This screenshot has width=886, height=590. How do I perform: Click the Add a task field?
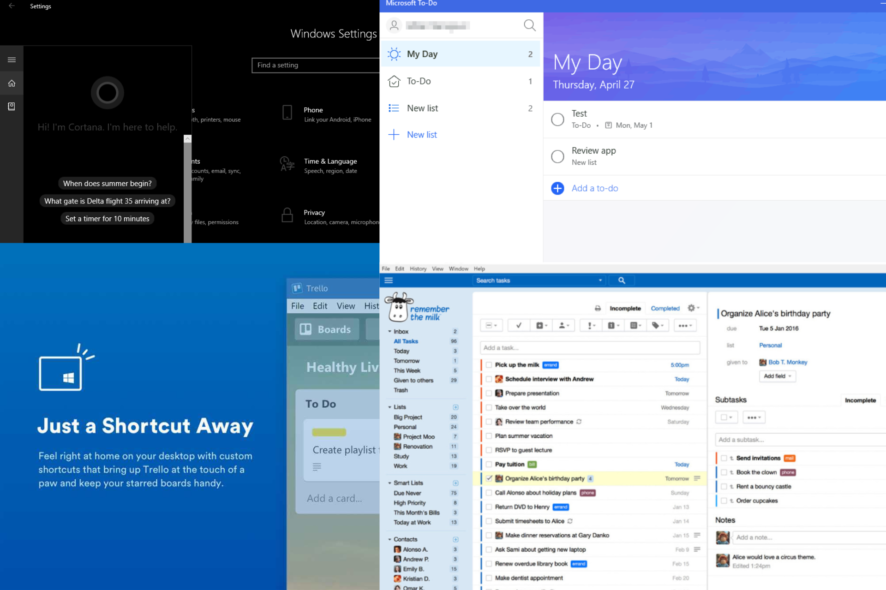(x=590, y=348)
